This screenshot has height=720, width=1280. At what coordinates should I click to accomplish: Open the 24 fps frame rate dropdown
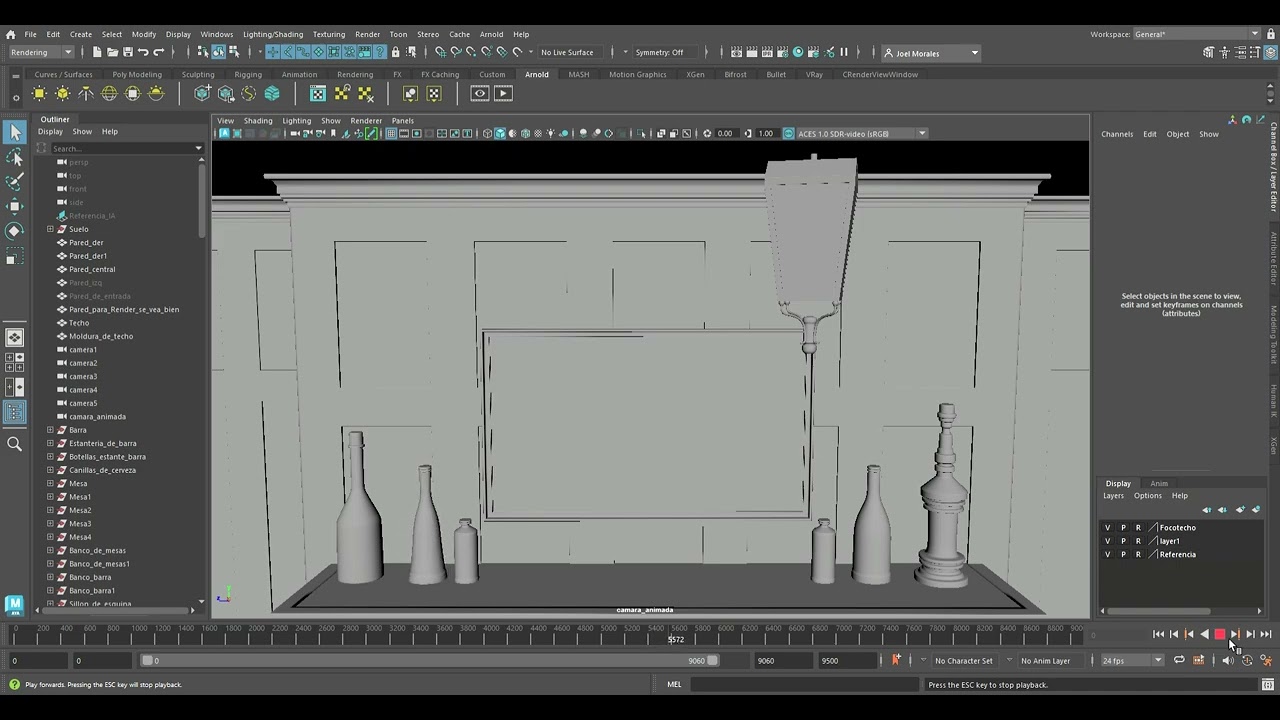(1132, 661)
